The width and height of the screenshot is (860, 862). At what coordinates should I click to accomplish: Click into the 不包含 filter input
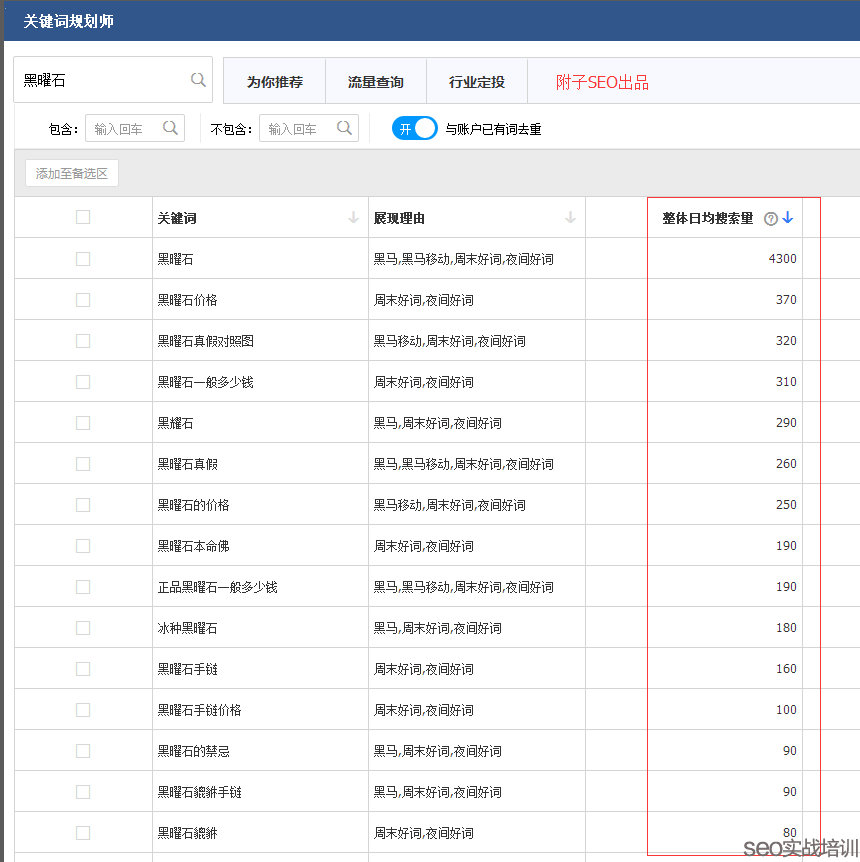[296, 129]
